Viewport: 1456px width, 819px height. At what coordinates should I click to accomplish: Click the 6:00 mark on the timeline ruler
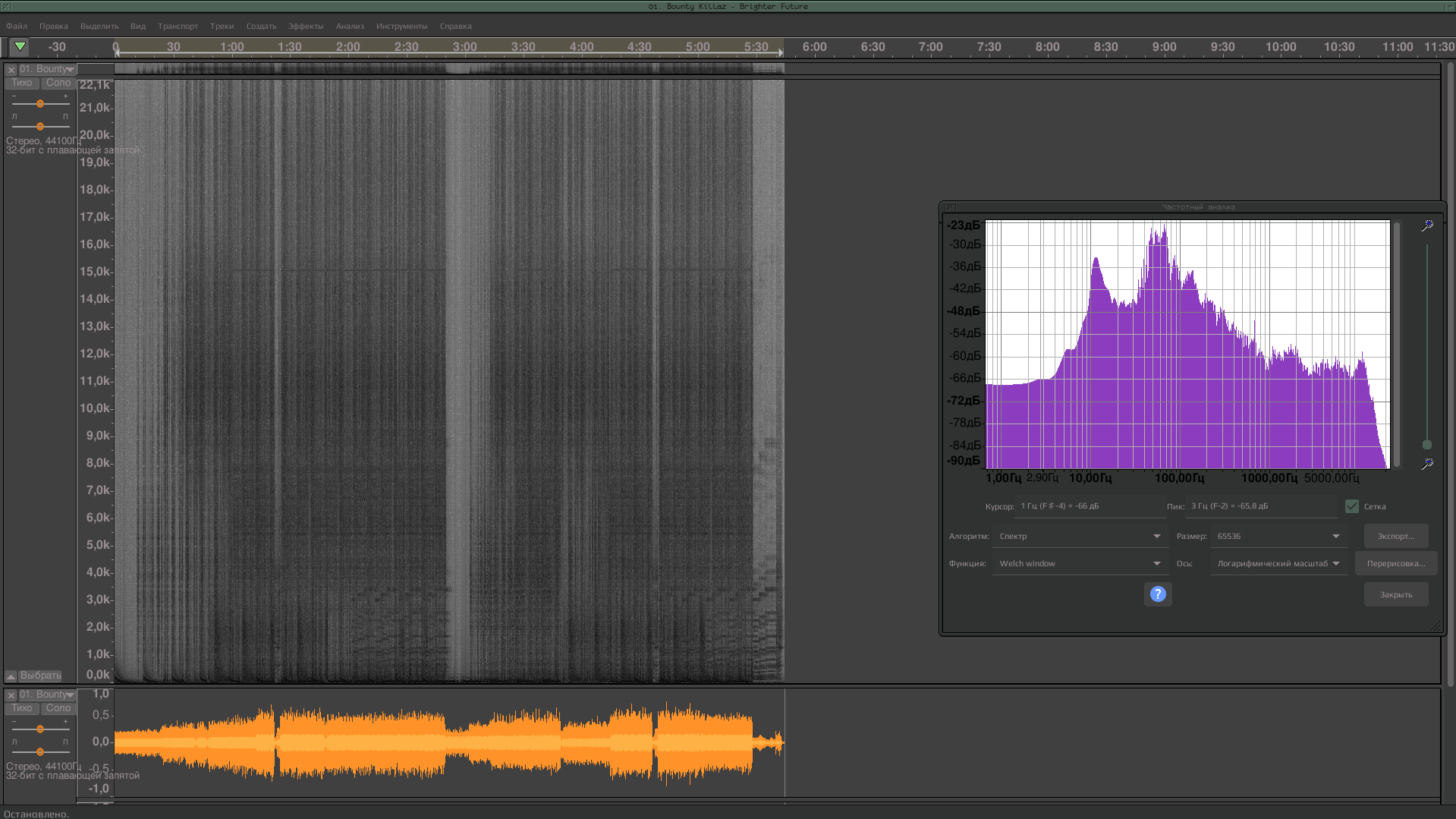click(814, 47)
